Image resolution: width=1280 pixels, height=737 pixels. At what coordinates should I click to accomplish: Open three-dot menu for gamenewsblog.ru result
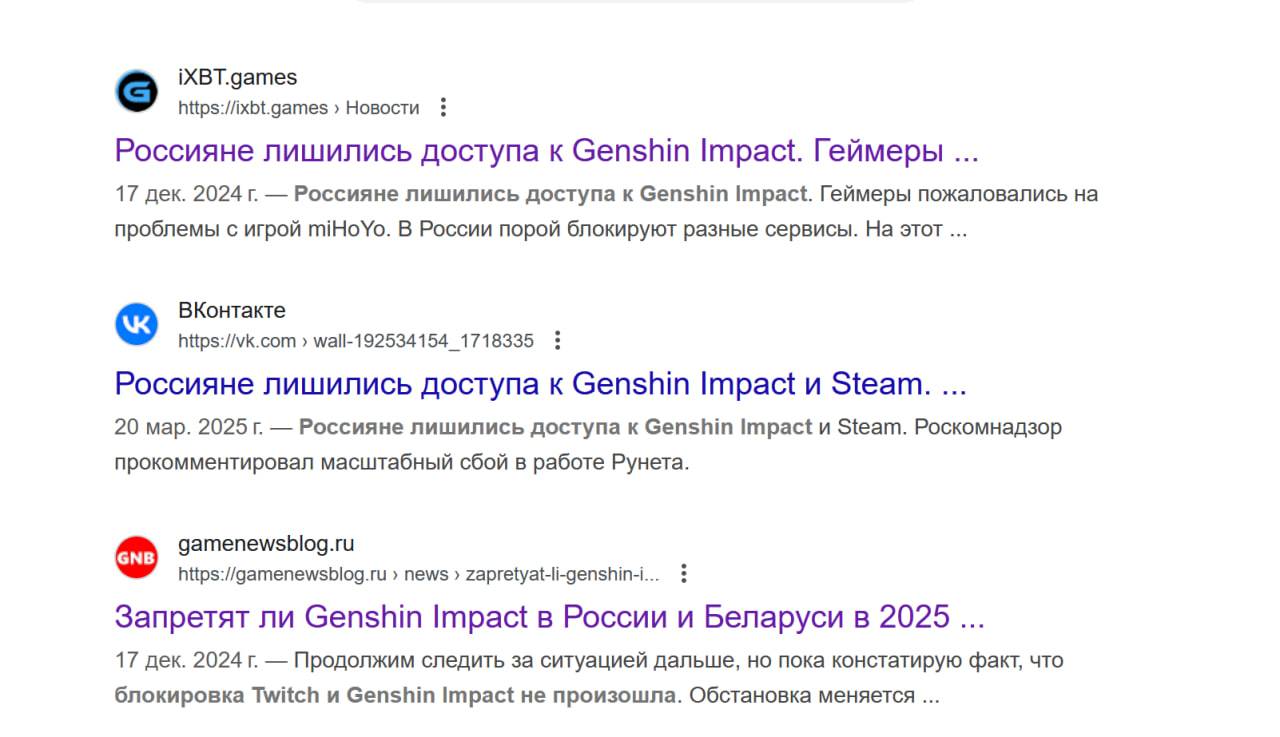coord(684,573)
